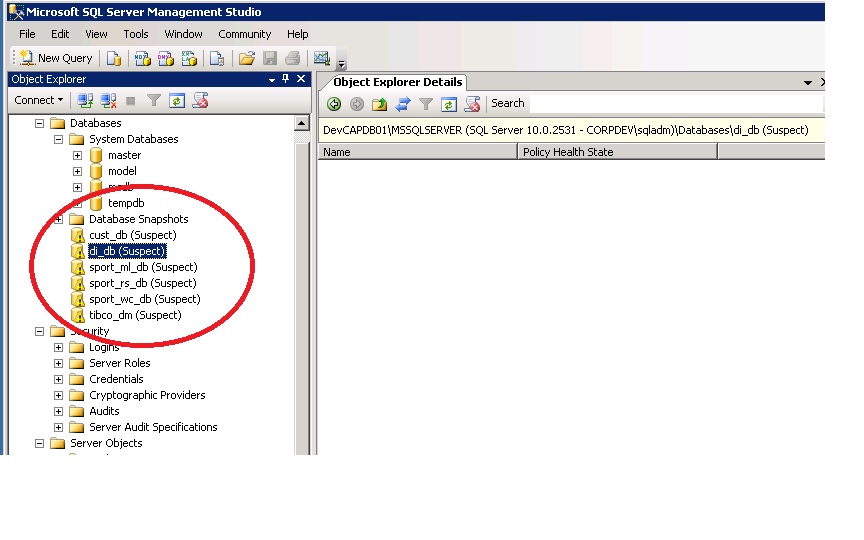Expand the model database node
This screenshot has height=540, width=864.
point(78,171)
